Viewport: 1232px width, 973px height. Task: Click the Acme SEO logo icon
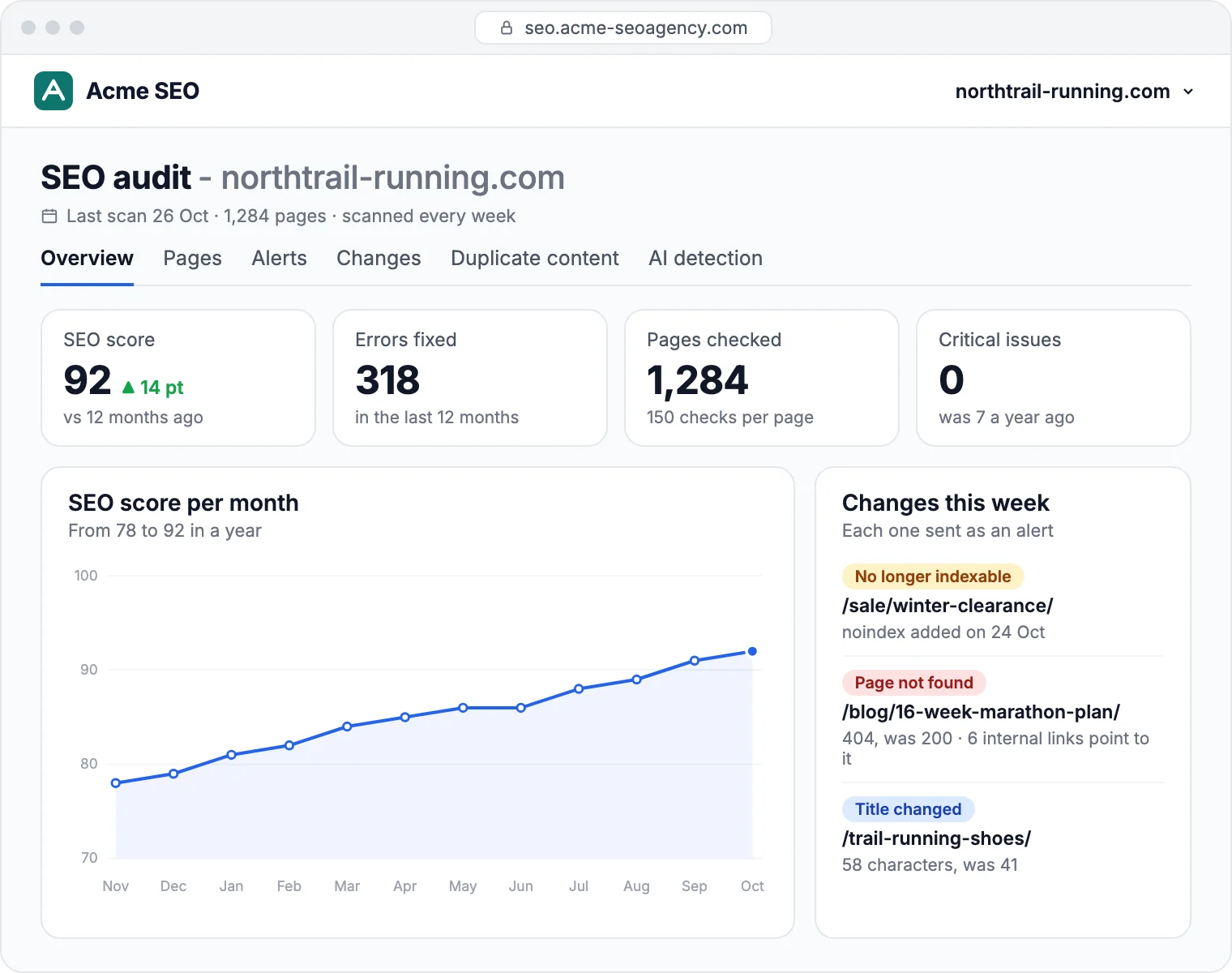pos(53,91)
